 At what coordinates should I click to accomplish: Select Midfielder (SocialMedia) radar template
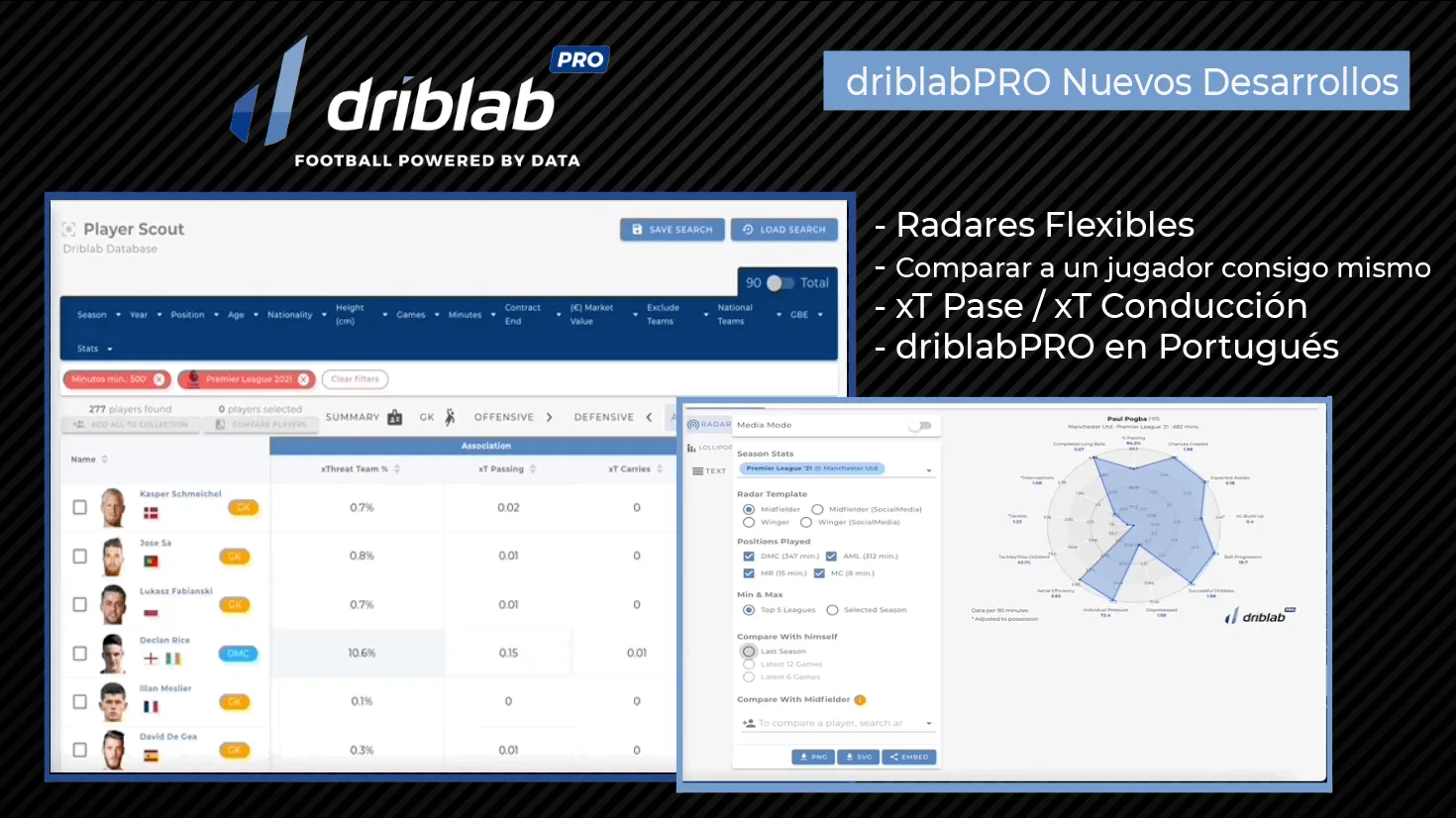[817, 509]
